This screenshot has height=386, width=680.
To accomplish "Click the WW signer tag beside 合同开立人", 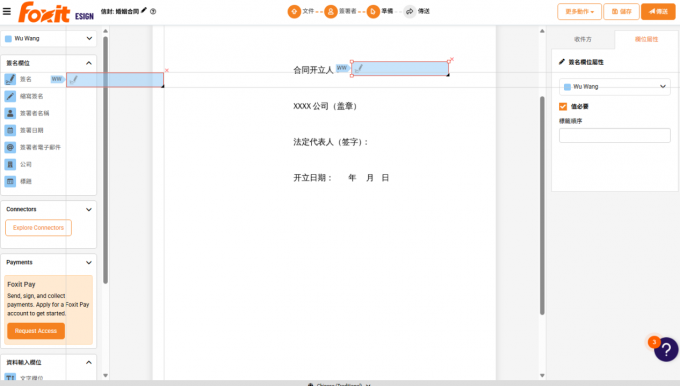I will (342, 68).
